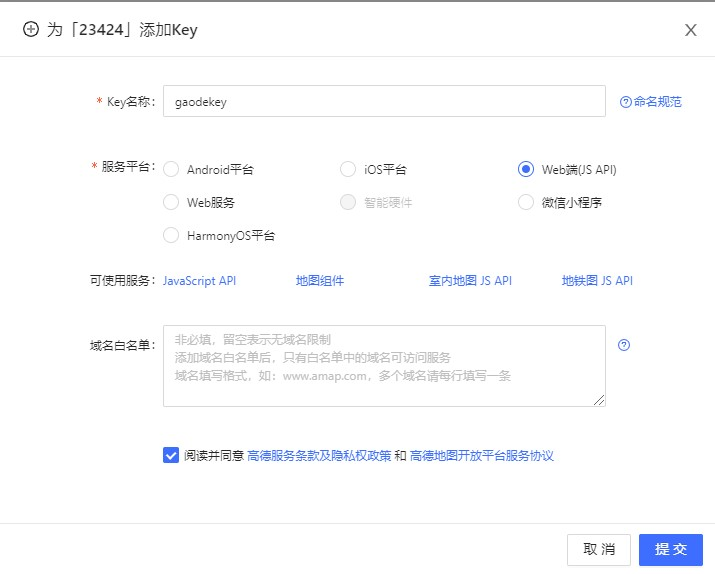Click the 服务平台 field label

128,166
